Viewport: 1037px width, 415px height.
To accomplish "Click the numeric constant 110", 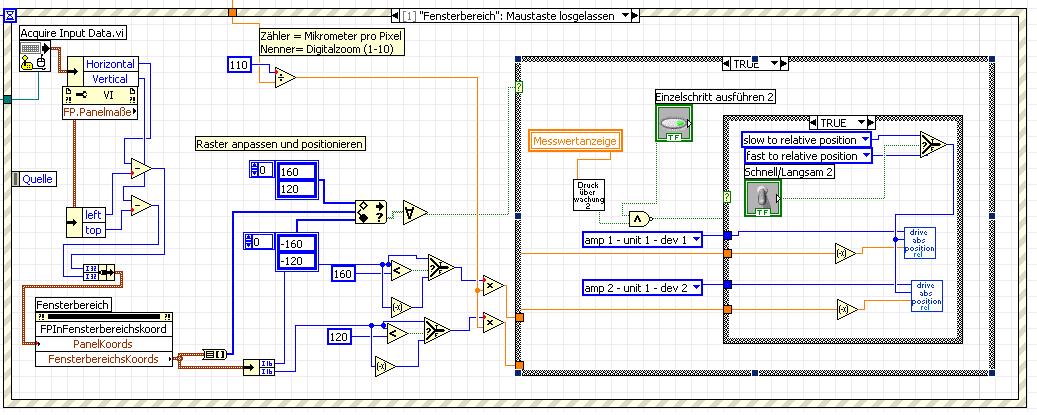I will click(239, 65).
